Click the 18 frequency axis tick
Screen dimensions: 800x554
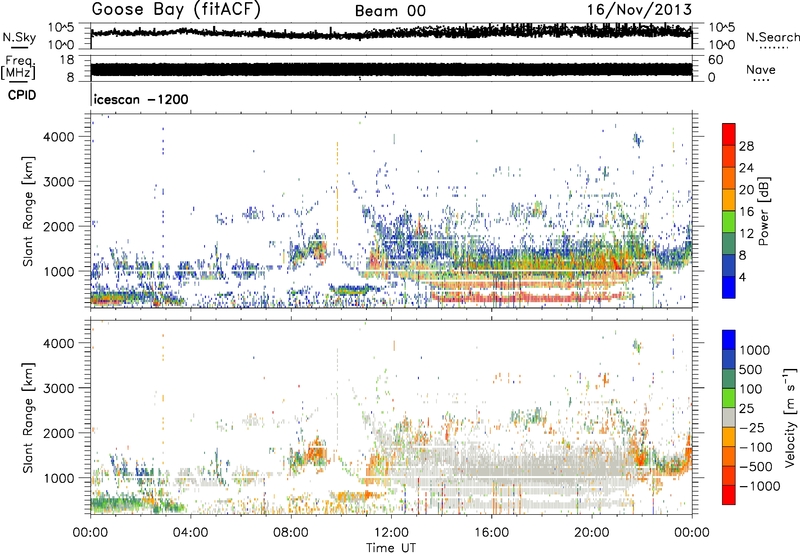(66, 60)
